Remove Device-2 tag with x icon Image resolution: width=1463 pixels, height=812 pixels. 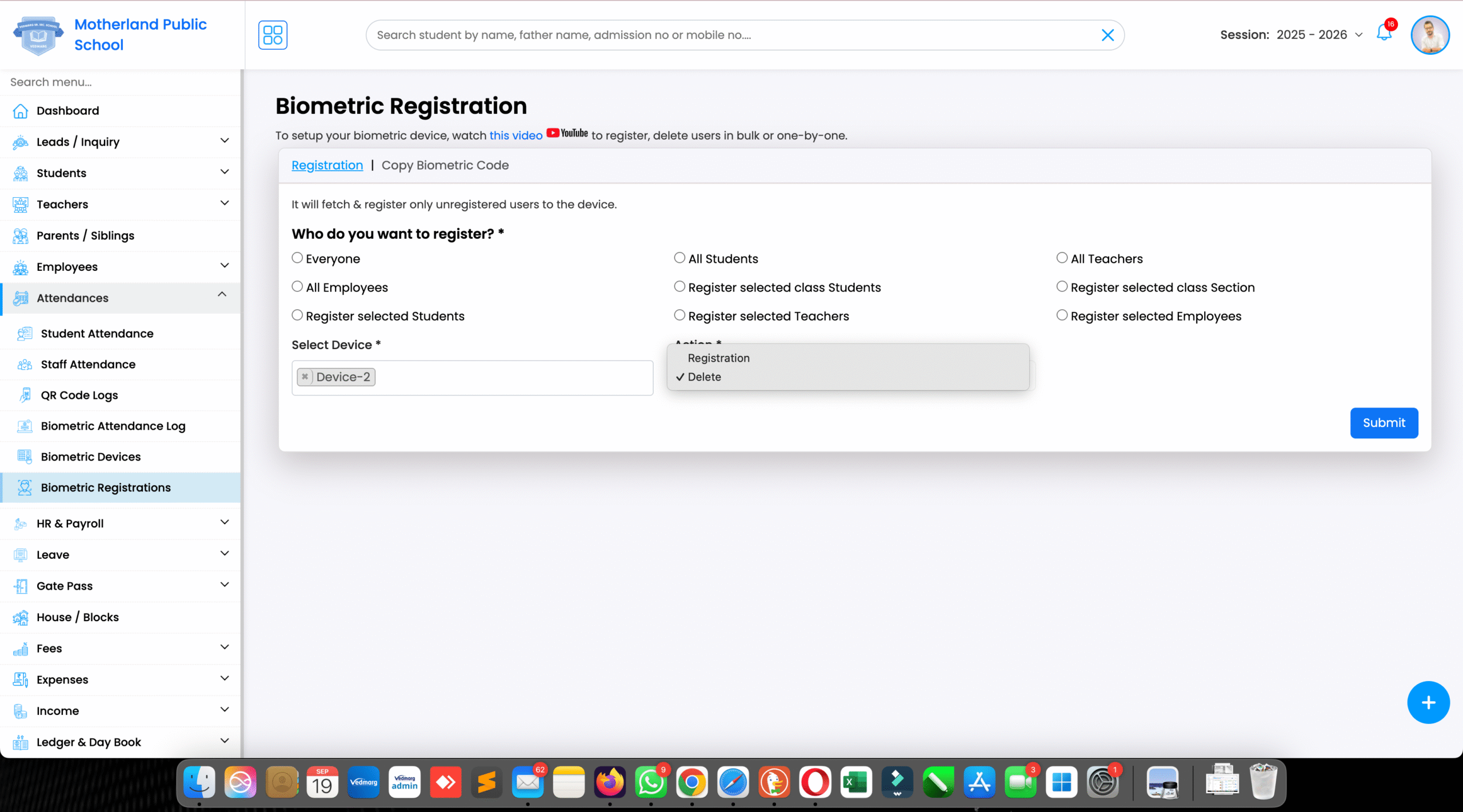point(305,377)
